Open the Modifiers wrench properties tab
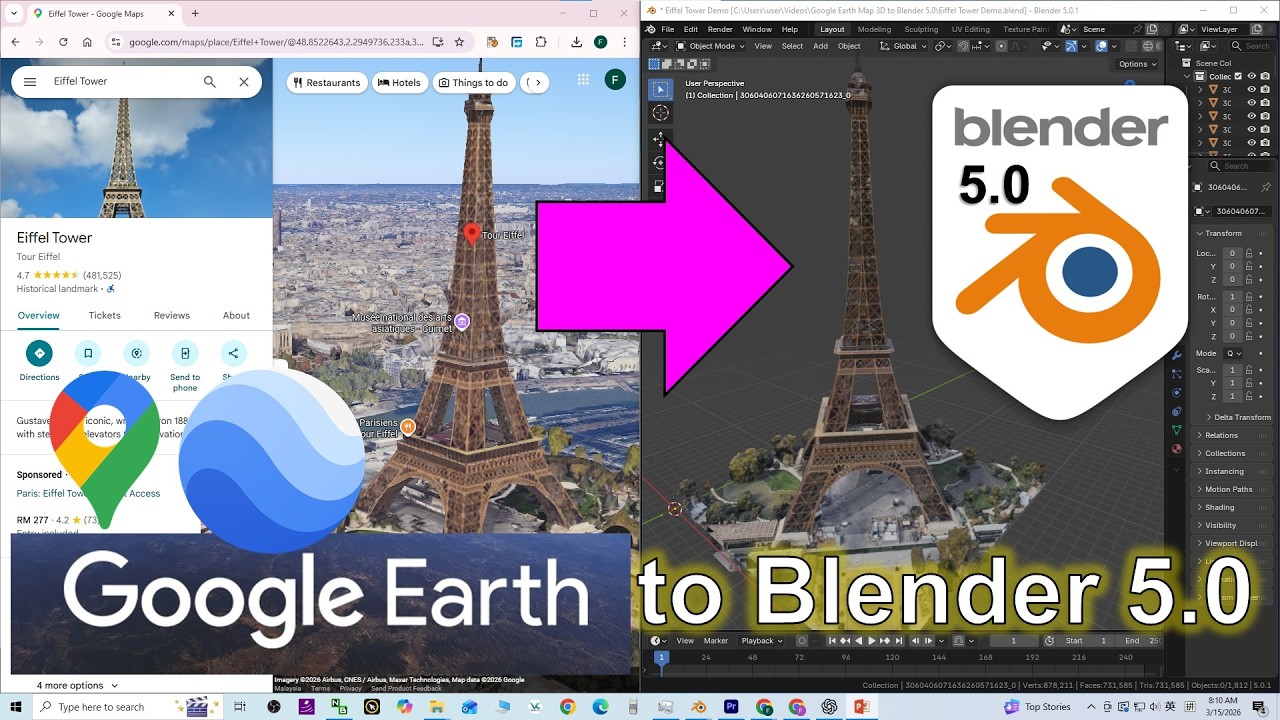The image size is (1280, 720). pyautogui.click(x=1177, y=355)
